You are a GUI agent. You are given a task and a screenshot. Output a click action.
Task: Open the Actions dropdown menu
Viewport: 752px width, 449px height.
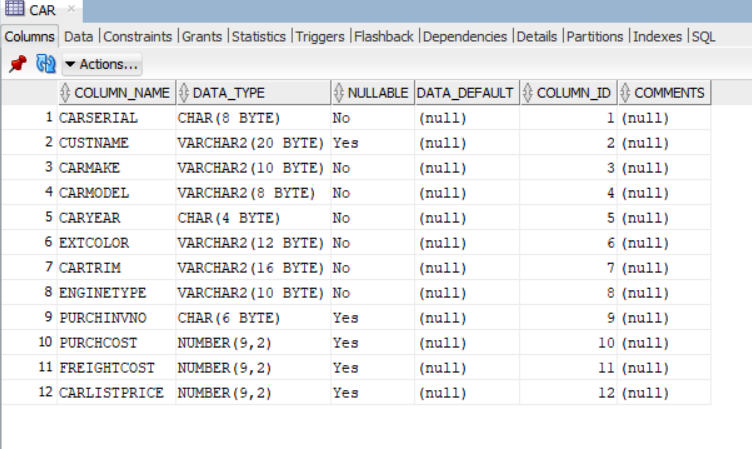coord(102,64)
